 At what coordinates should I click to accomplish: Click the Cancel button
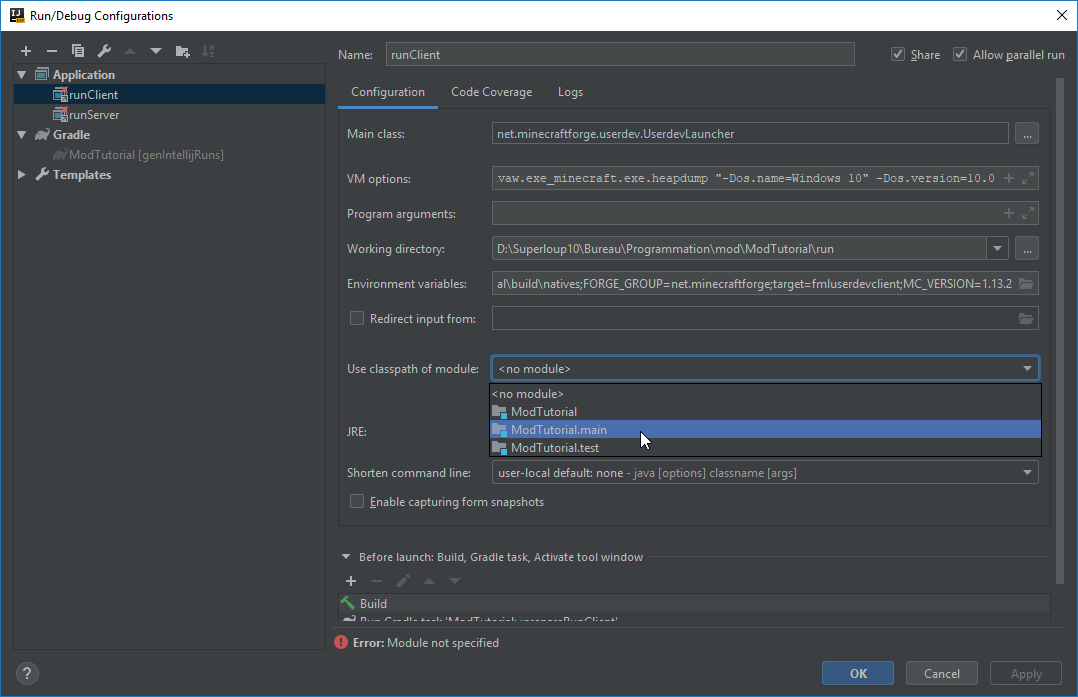[x=942, y=674]
